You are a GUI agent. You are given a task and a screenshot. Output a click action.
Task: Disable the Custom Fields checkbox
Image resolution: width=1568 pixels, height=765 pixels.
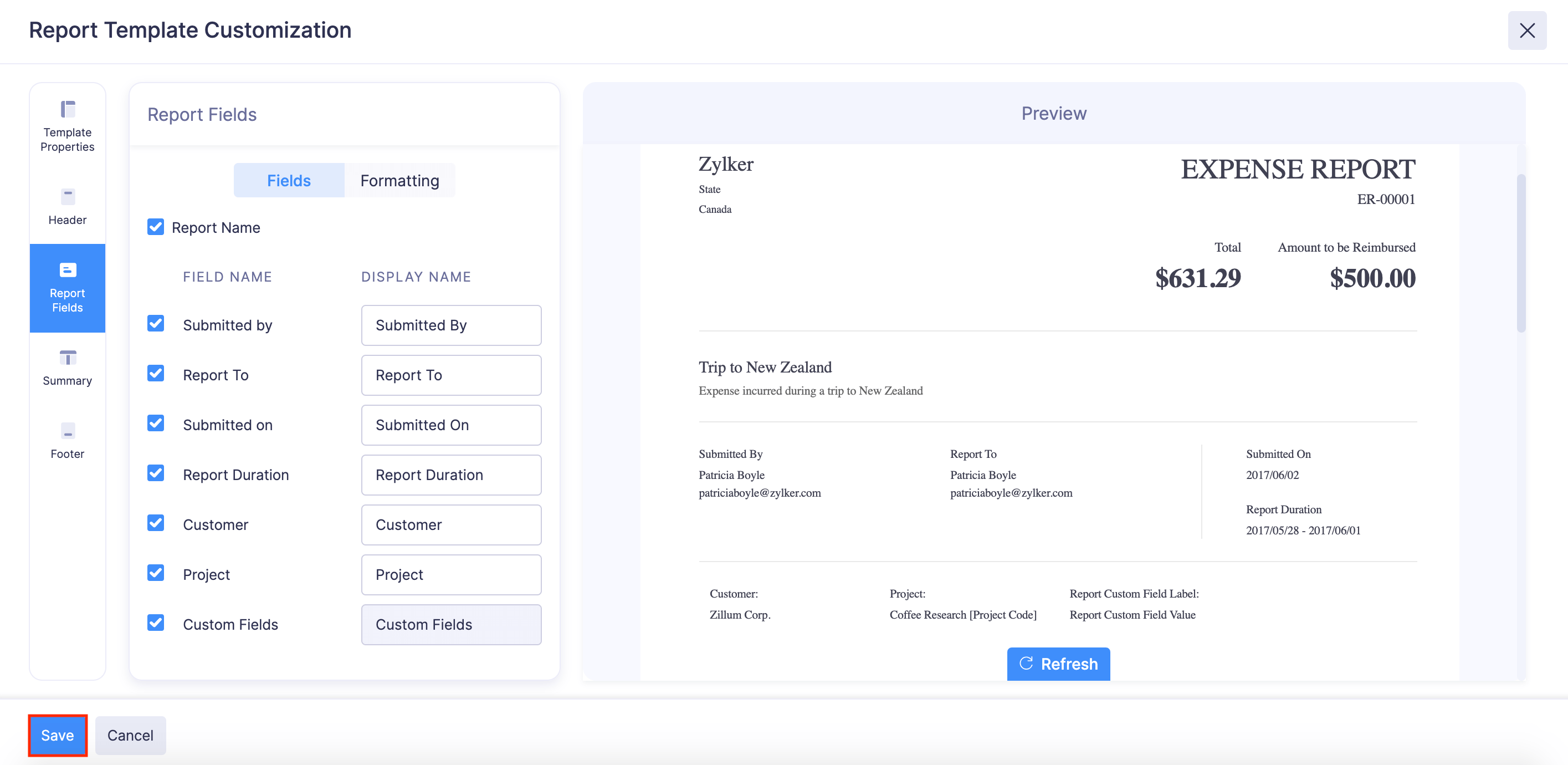click(156, 623)
